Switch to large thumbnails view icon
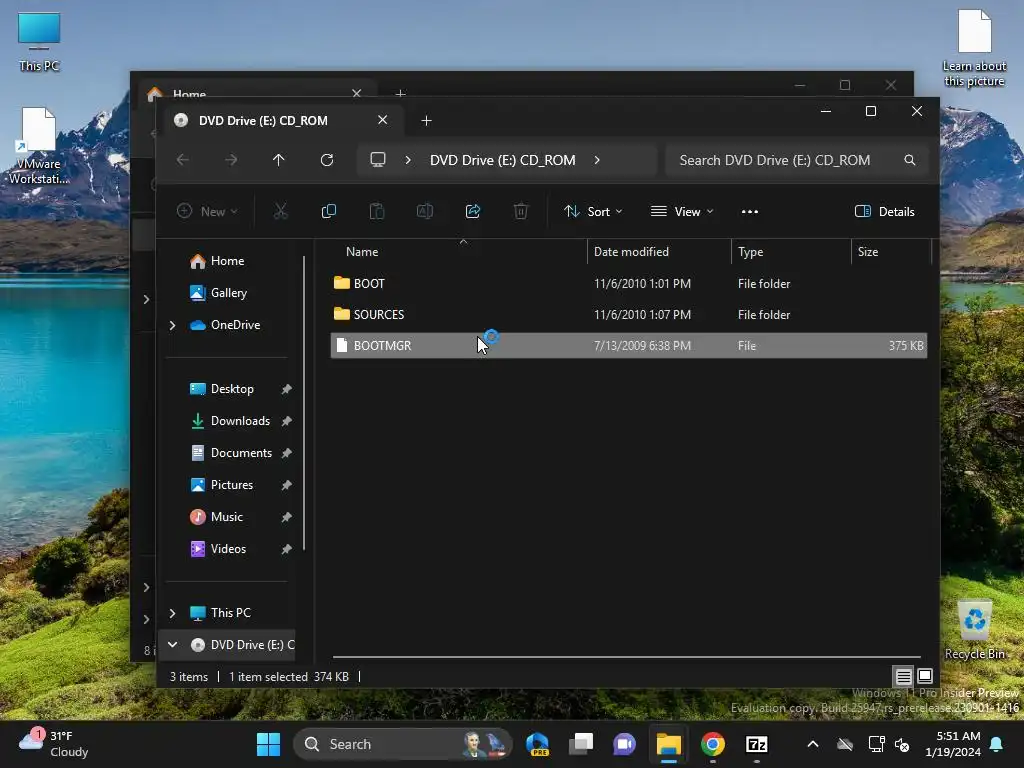The height and width of the screenshot is (768, 1024). point(925,676)
